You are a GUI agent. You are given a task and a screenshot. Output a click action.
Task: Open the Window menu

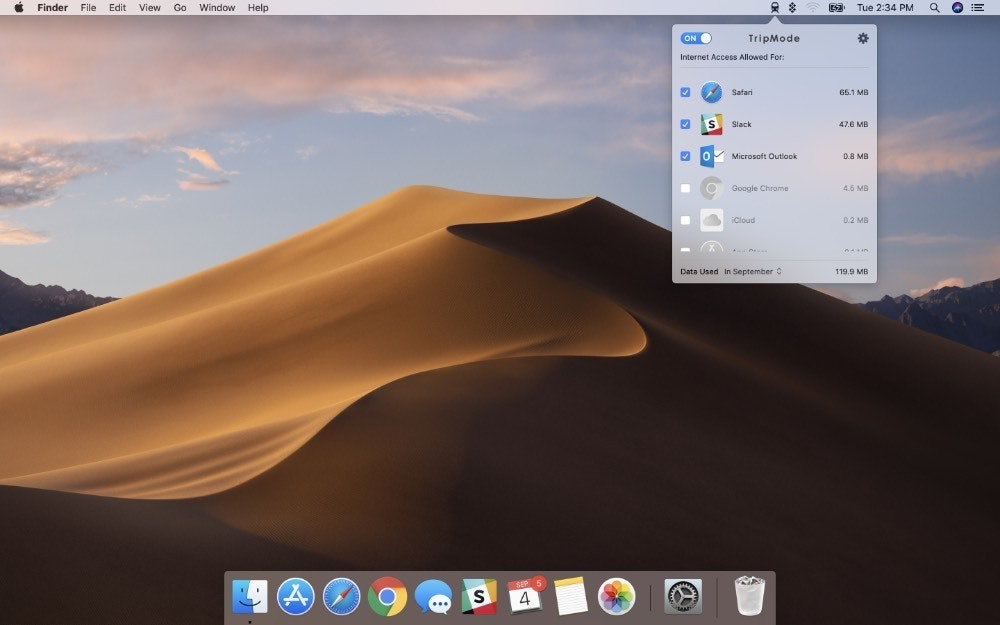217,7
